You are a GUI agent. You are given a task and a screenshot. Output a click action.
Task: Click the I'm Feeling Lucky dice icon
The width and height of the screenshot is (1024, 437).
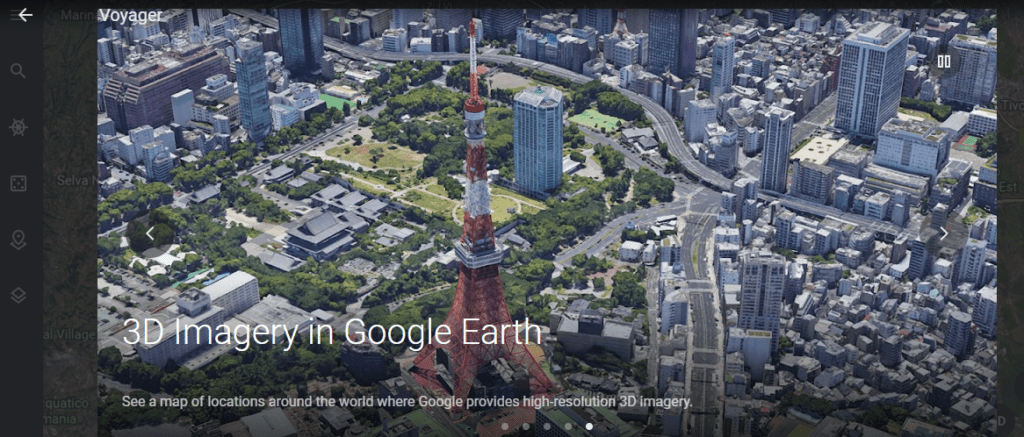tap(18, 183)
